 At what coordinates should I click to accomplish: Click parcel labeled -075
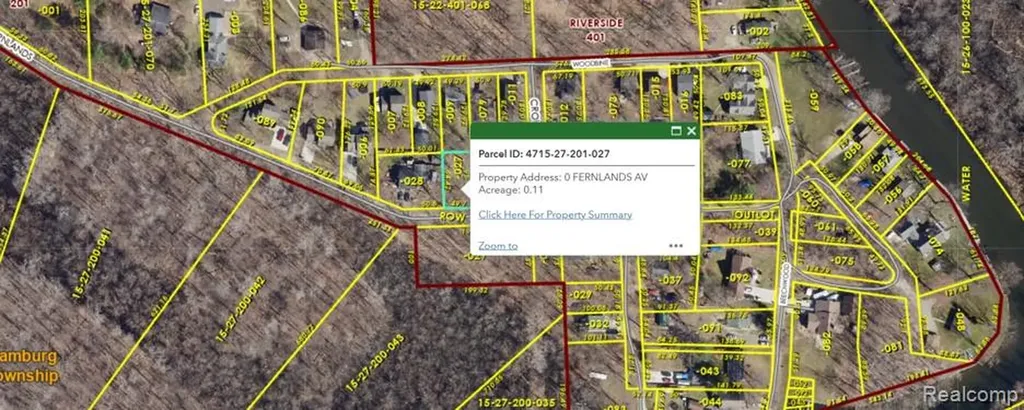(x=842, y=261)
